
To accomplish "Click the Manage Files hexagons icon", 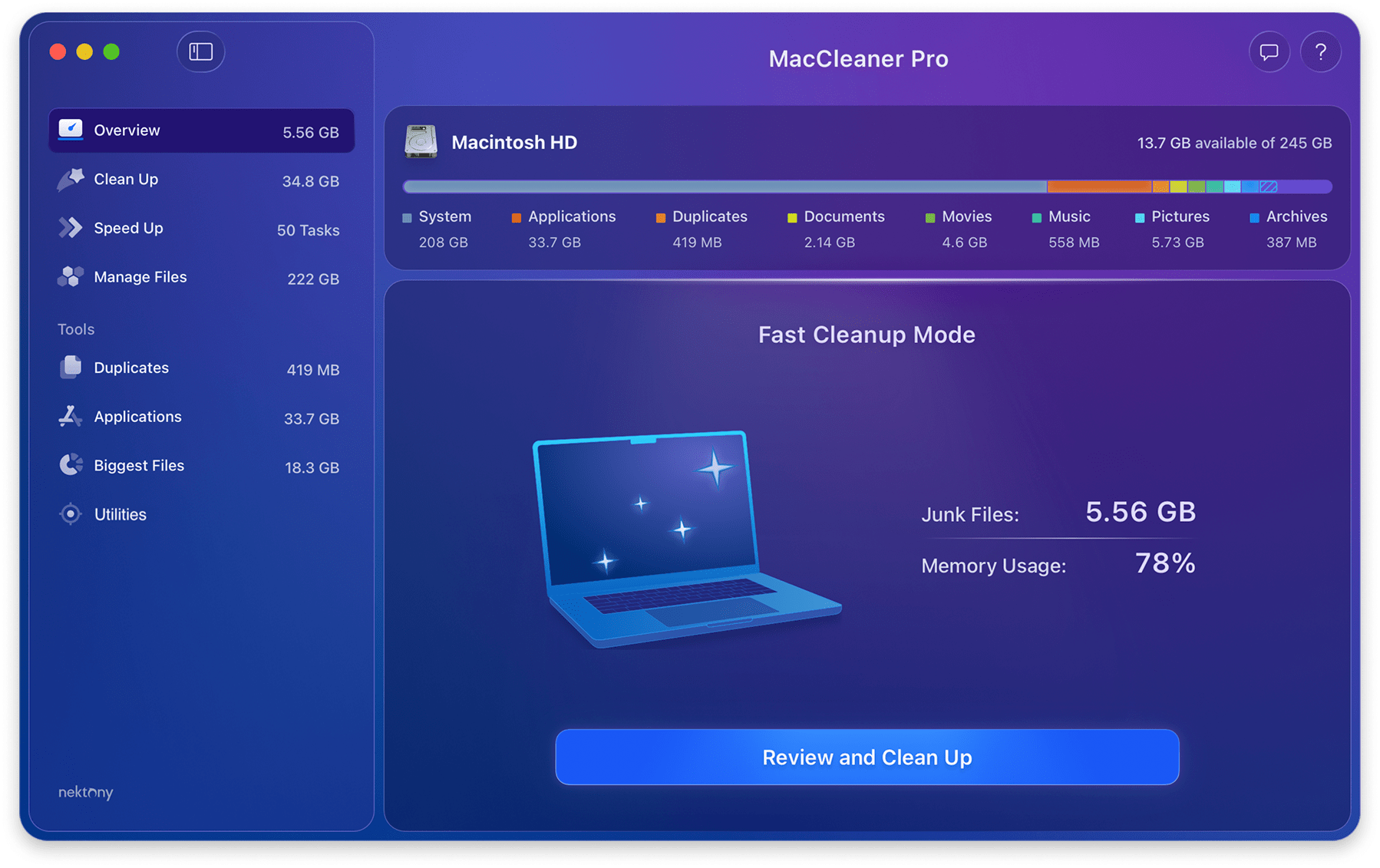I will (x=71, y=277).
